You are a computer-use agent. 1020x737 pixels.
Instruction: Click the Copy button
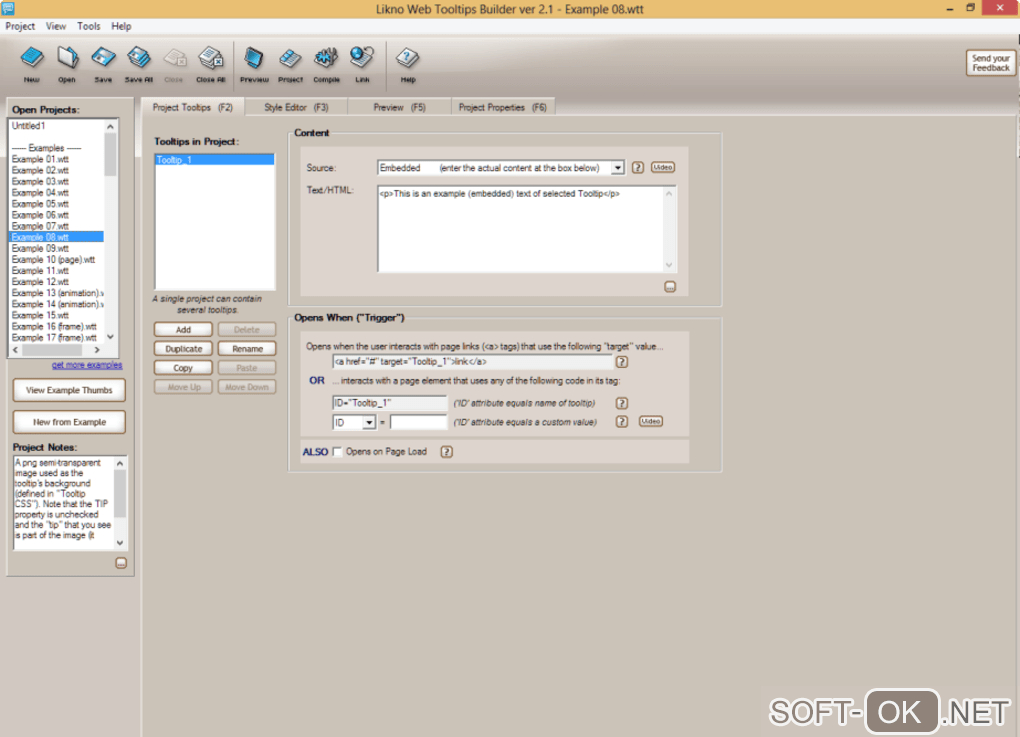tap(183, 368)
